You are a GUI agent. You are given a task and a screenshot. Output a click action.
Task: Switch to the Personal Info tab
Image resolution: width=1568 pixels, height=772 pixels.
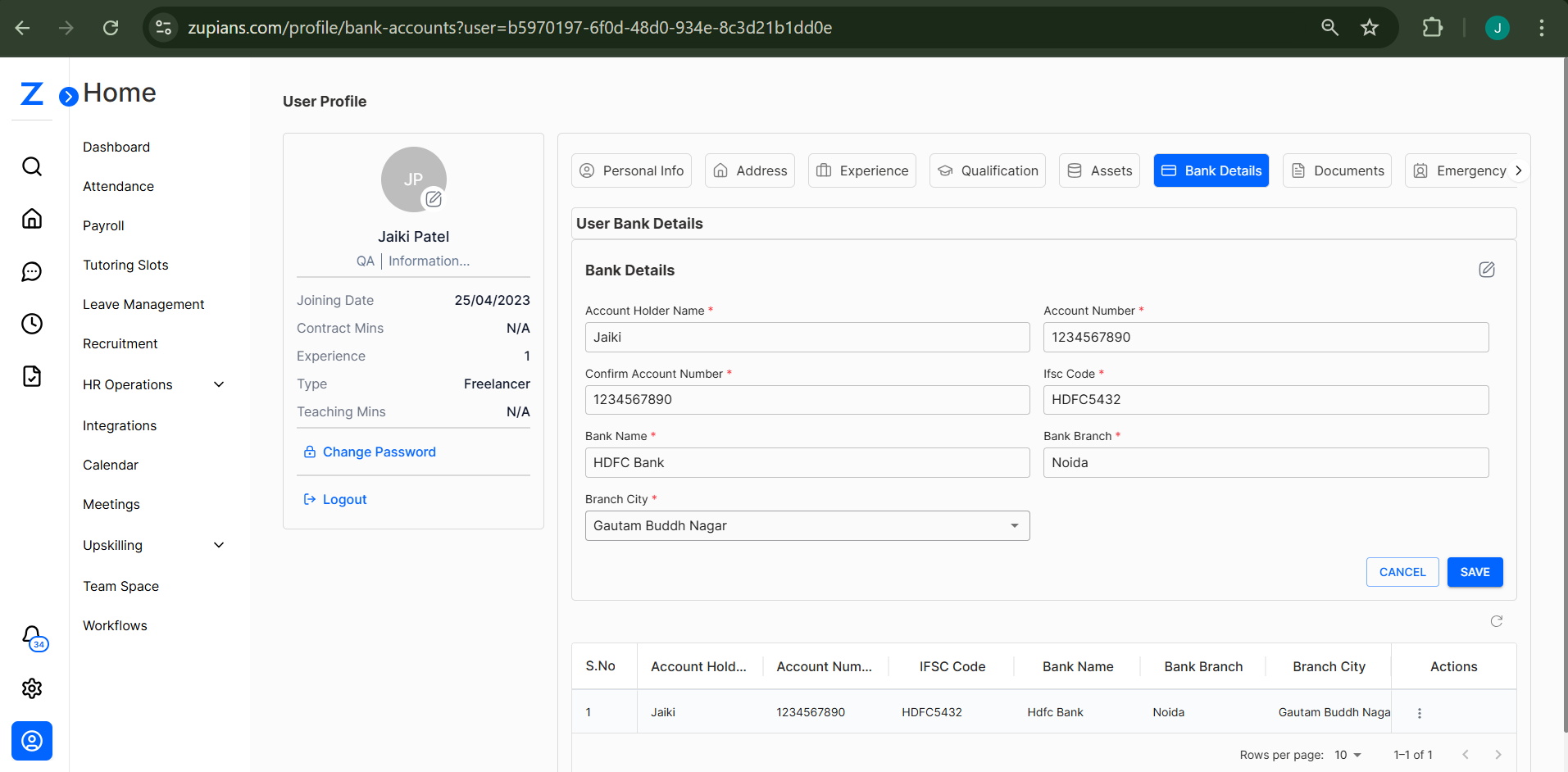point(631,170)
